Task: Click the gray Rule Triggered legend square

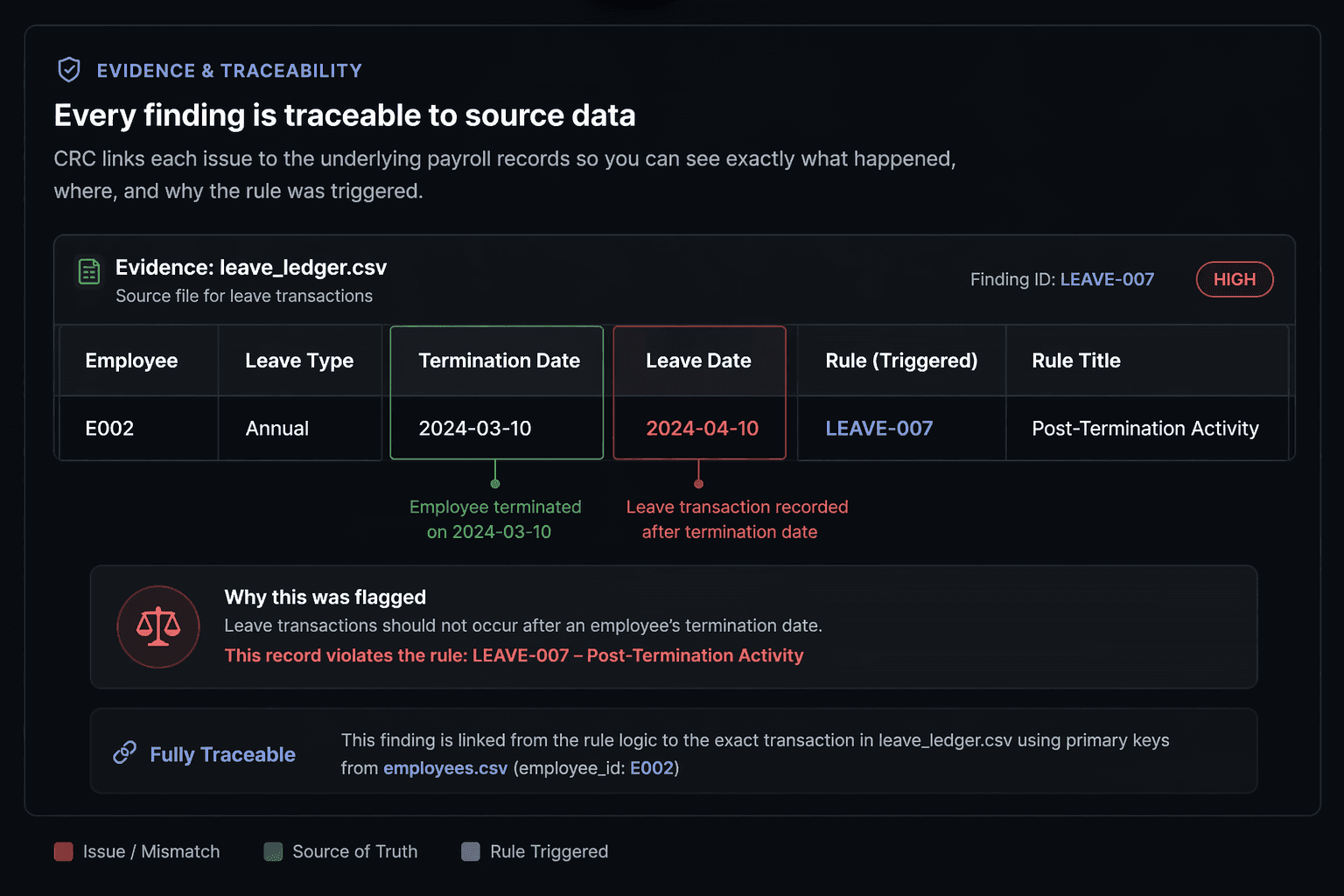Action: [x=471, y=850]
